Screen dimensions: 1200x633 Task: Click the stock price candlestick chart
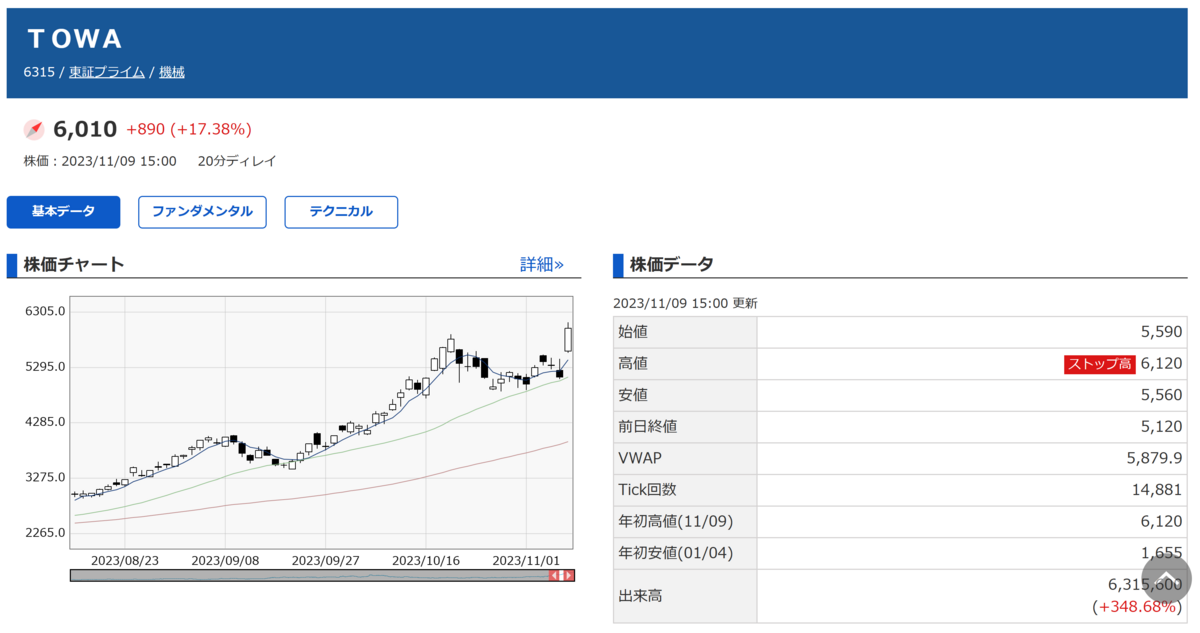pyautogui.click(x=322, y=422)
